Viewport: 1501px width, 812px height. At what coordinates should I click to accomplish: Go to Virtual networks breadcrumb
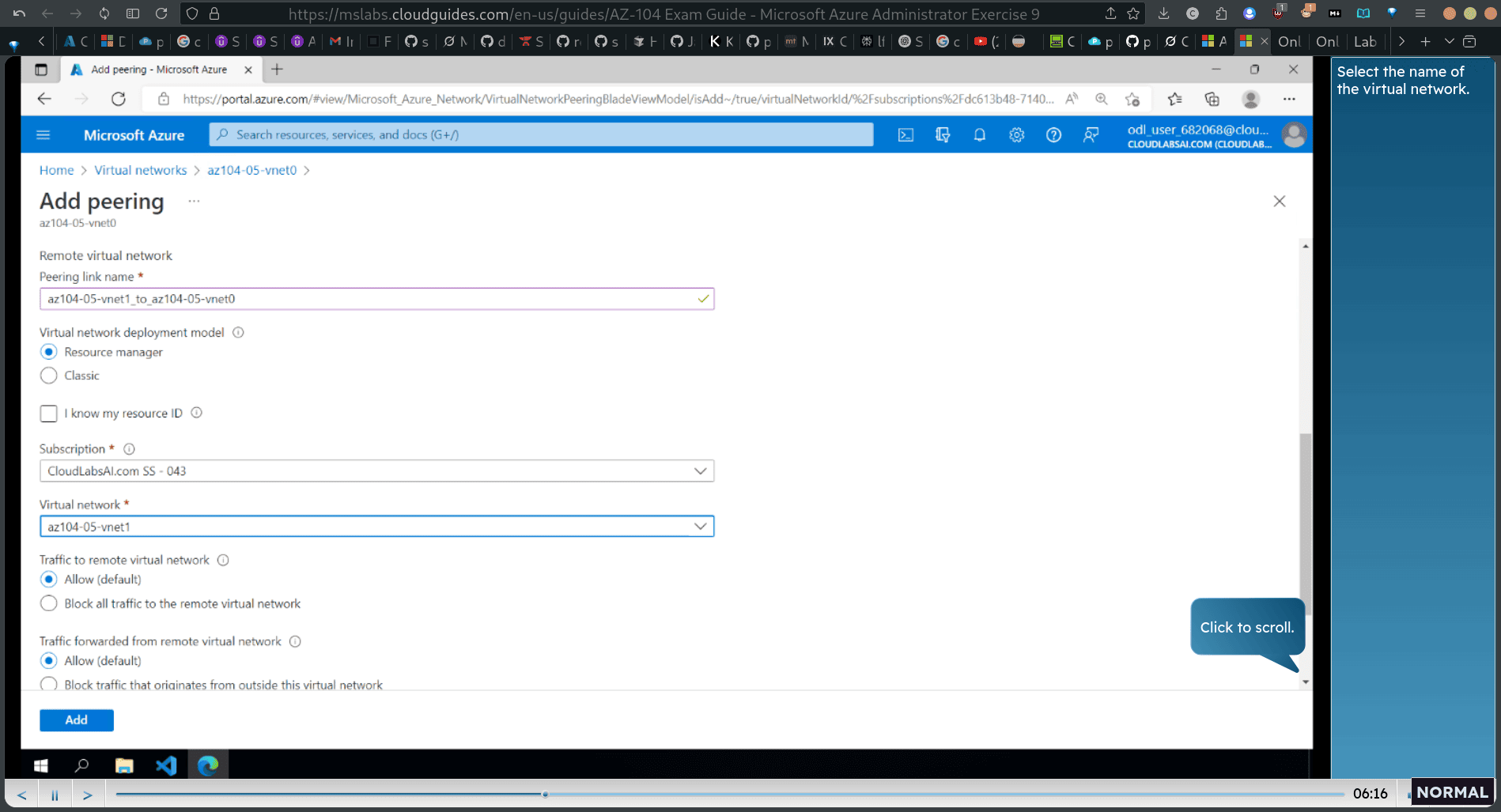pyautogui.click(x=141, y=170)
